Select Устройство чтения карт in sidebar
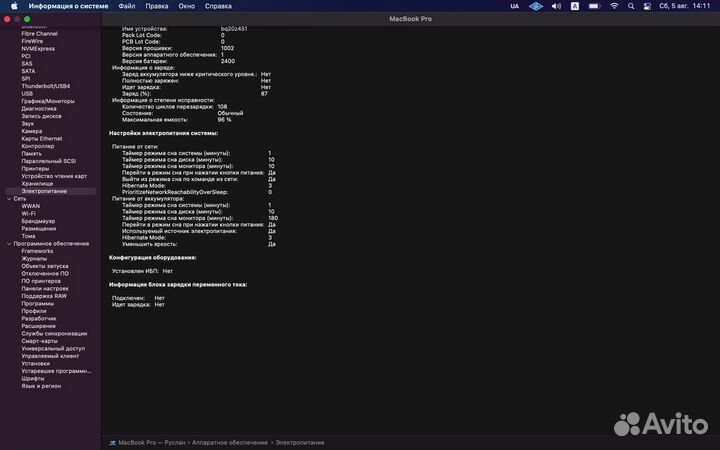The image size is (720, 450). click(54, 176)
